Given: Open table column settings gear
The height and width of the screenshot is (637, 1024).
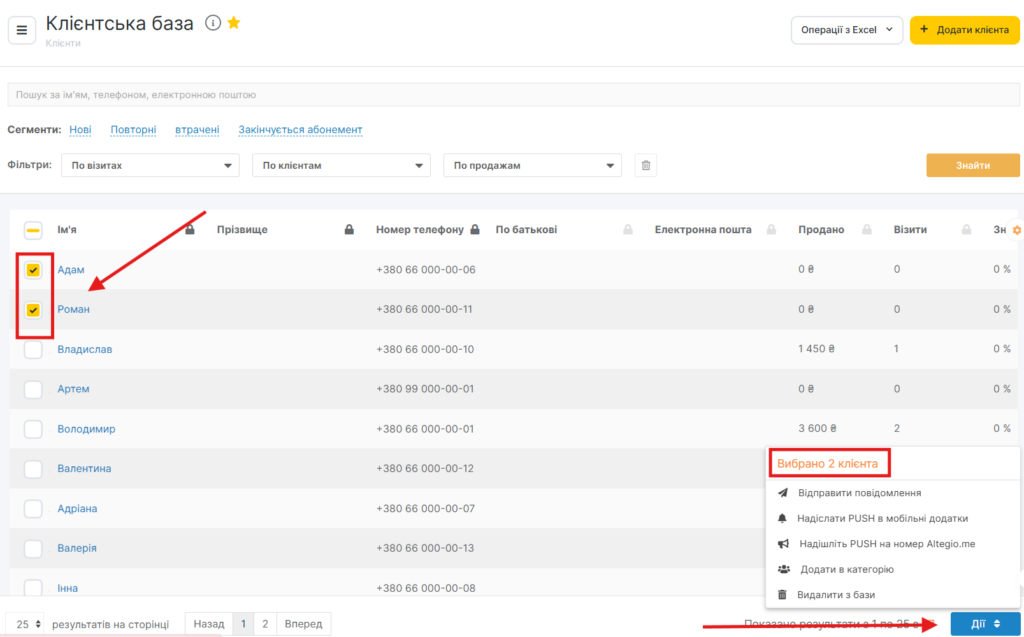Looking at the screenshot, I should click(1017, 230).
